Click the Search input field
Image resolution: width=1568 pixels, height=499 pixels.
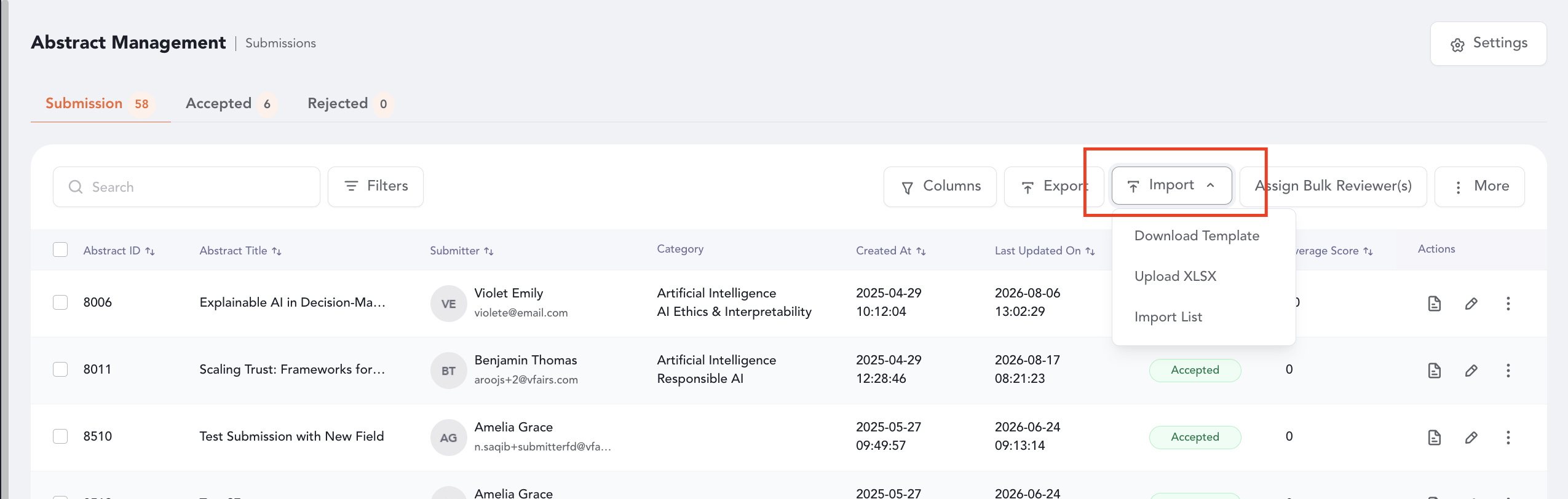click(186, 187)
